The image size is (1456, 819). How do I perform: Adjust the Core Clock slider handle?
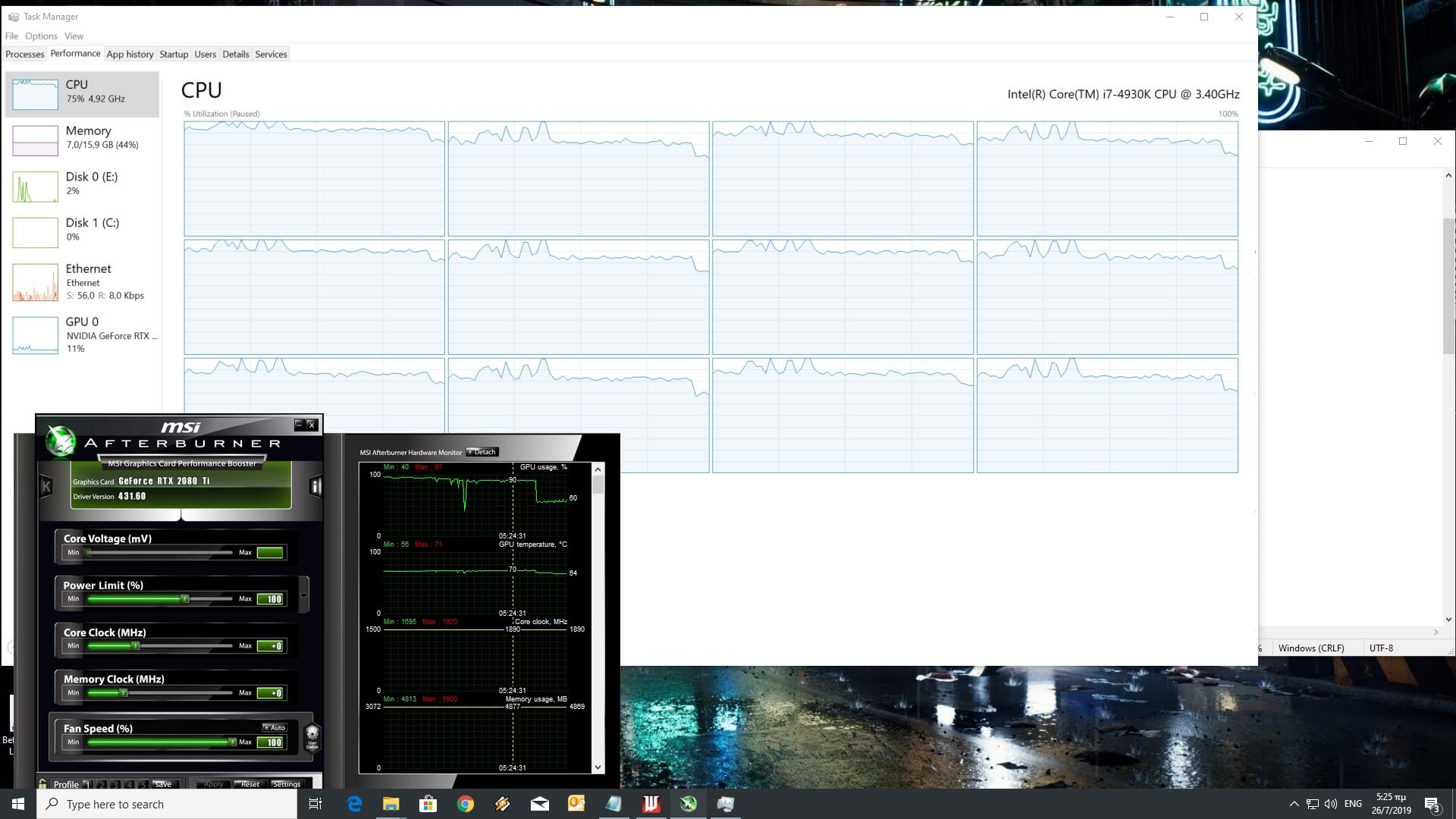tap(136, 646)
